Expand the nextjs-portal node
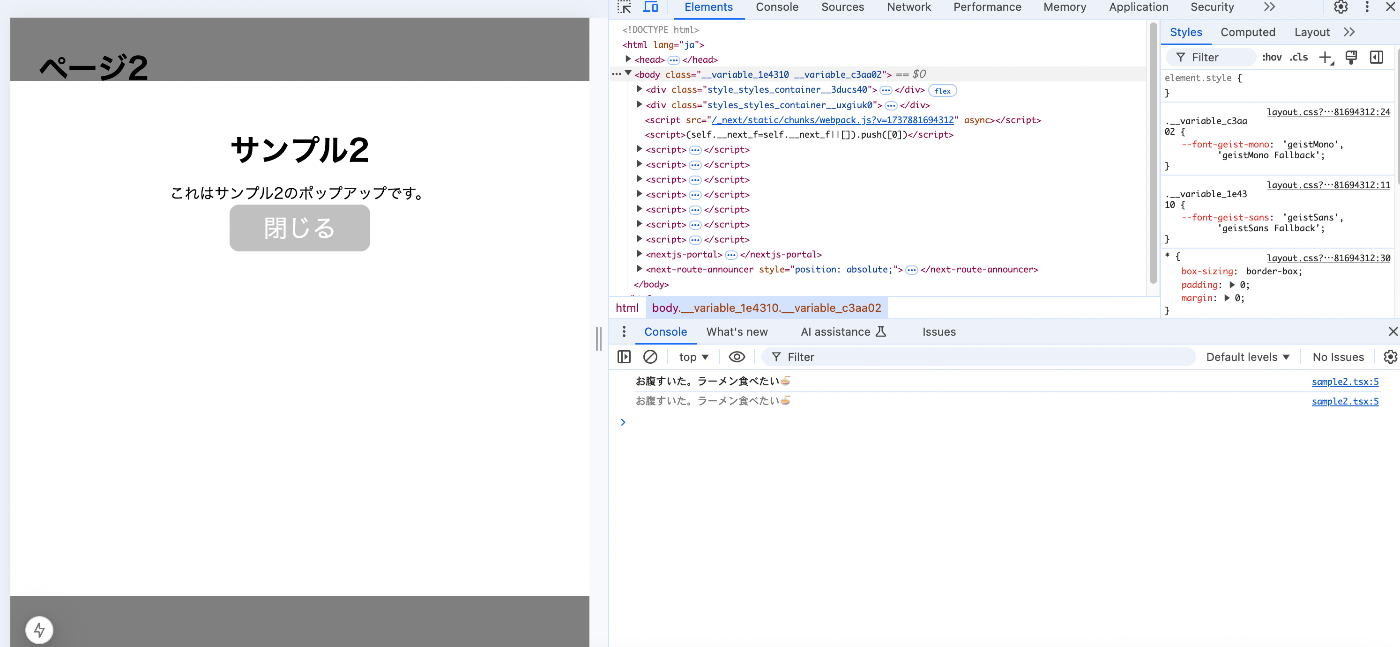This screenshot has width=1400, height=647. tap(640, 254)
